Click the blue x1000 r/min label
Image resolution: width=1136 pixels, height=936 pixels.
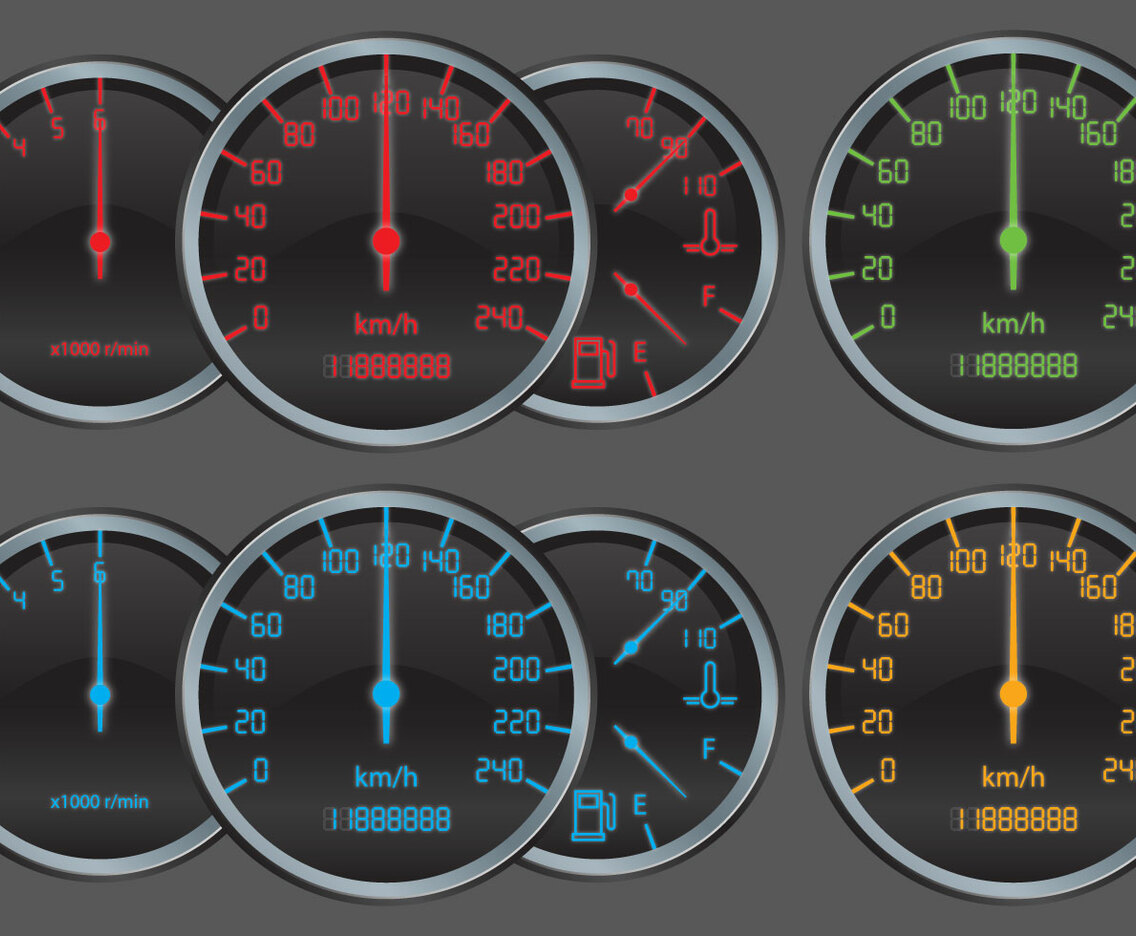100,802
